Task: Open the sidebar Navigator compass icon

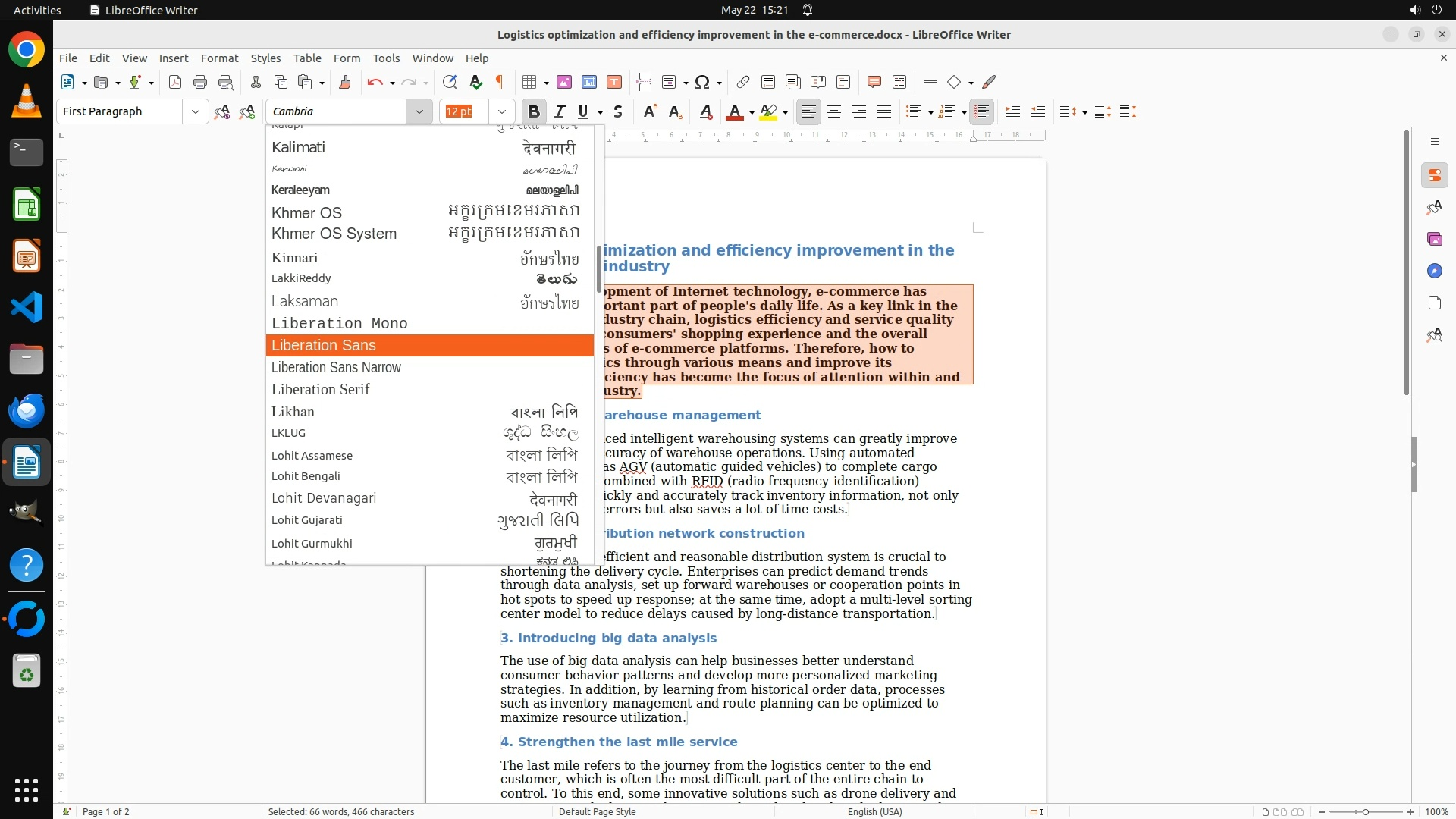Action: pyautogui.click(x=1434, y=271)
